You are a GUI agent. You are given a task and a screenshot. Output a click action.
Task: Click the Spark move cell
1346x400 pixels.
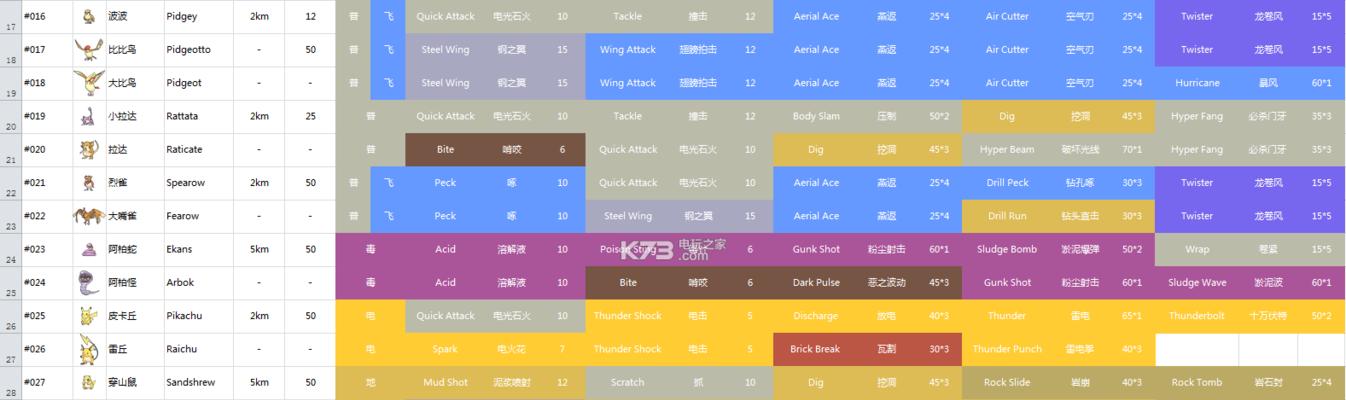(445, 349)
